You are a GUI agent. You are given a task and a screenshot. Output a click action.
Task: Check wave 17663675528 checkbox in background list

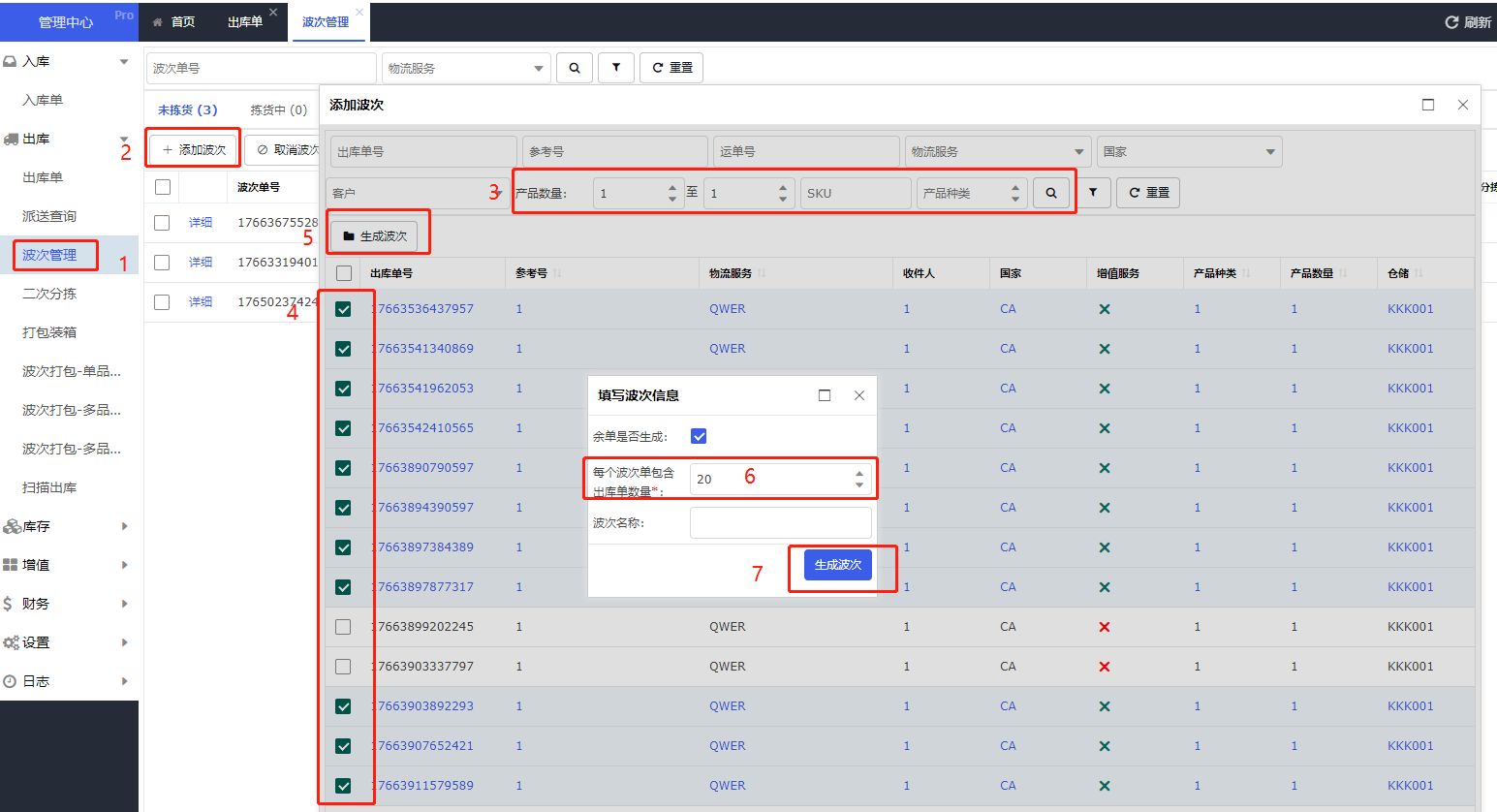162,223
